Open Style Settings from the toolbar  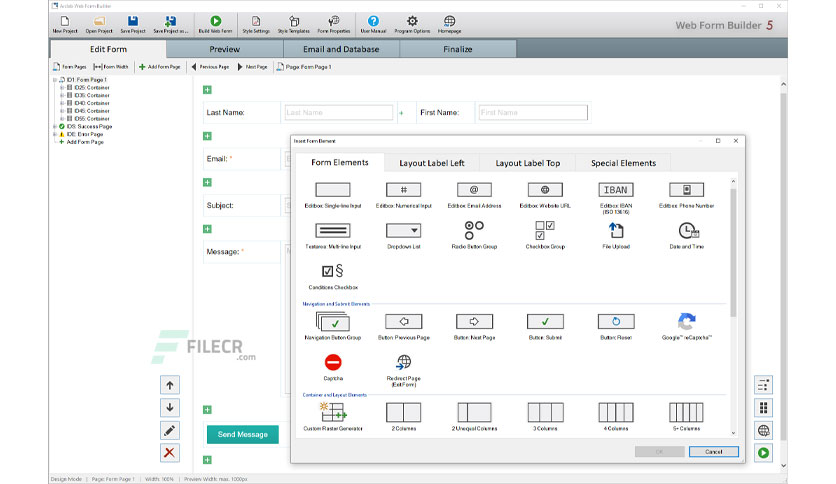click(x=256, y=25)
